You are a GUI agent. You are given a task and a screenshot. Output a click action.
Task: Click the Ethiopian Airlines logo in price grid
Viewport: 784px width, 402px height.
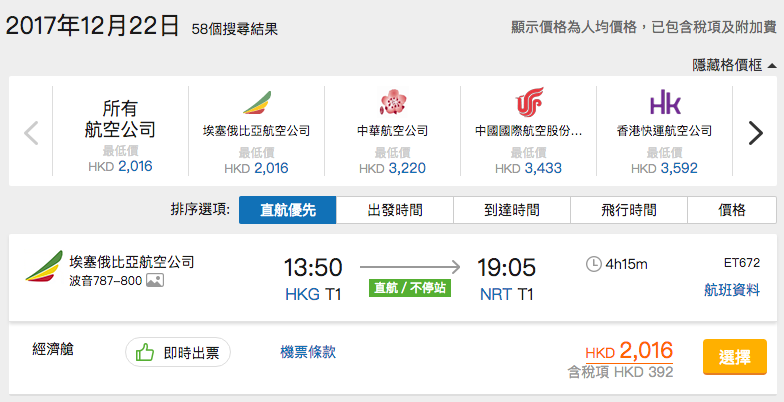257,102
